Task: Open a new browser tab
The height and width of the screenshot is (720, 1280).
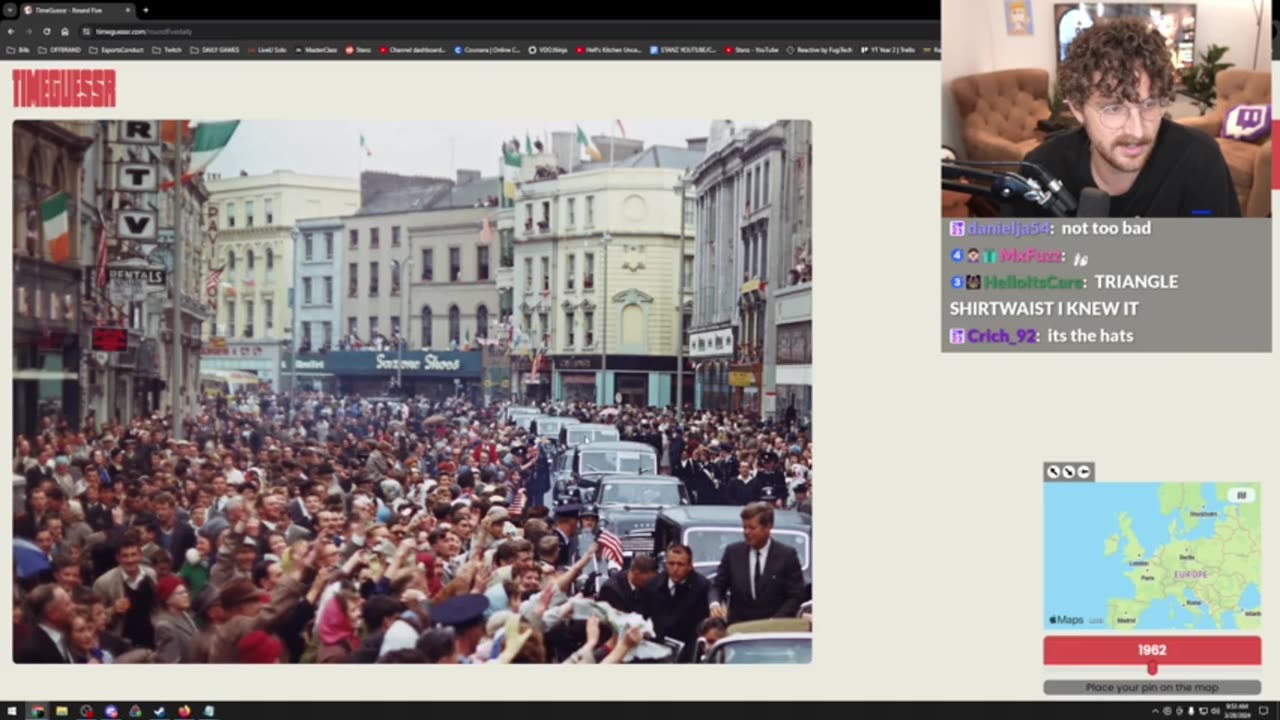Action: pyautogui.click(x=145, y=10)
